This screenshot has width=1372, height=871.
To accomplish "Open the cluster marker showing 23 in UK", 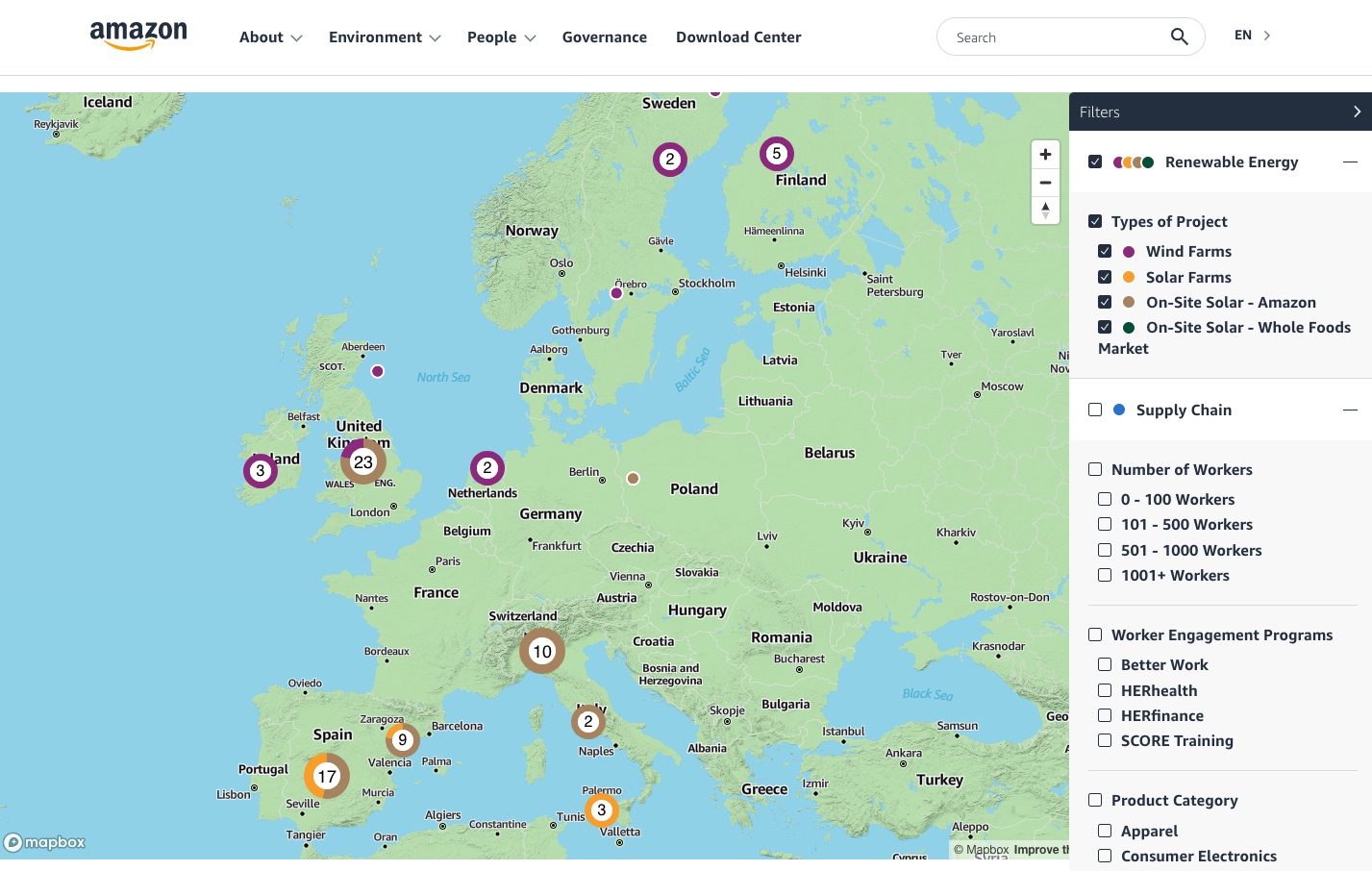I will [363, 462].
